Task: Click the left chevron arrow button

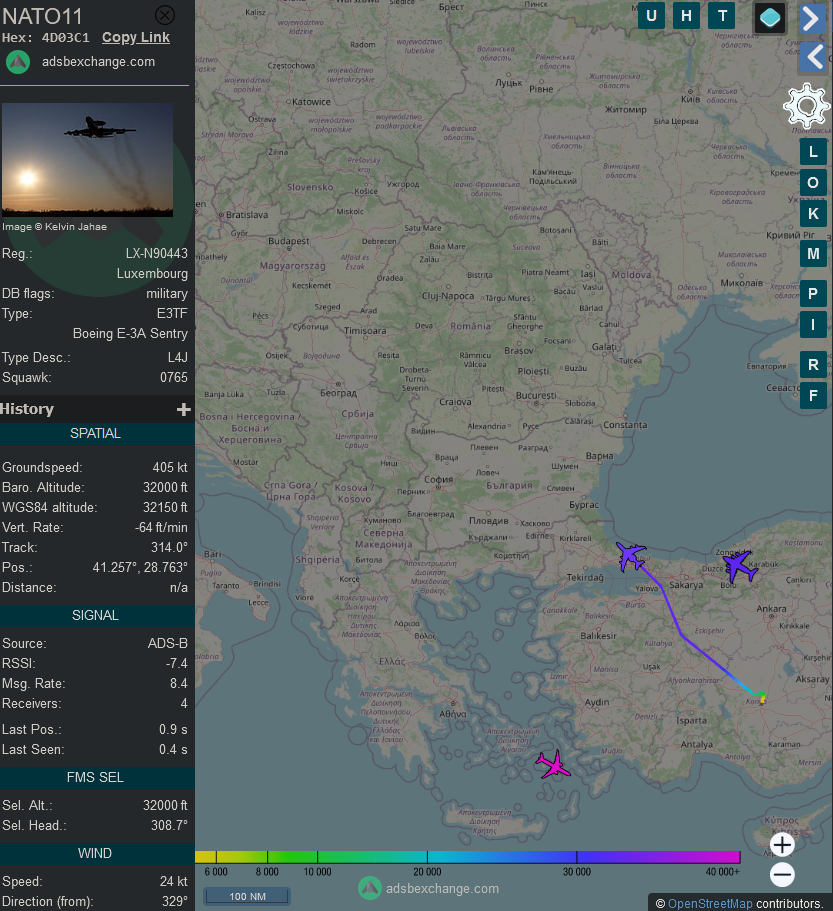Action: 812,57
